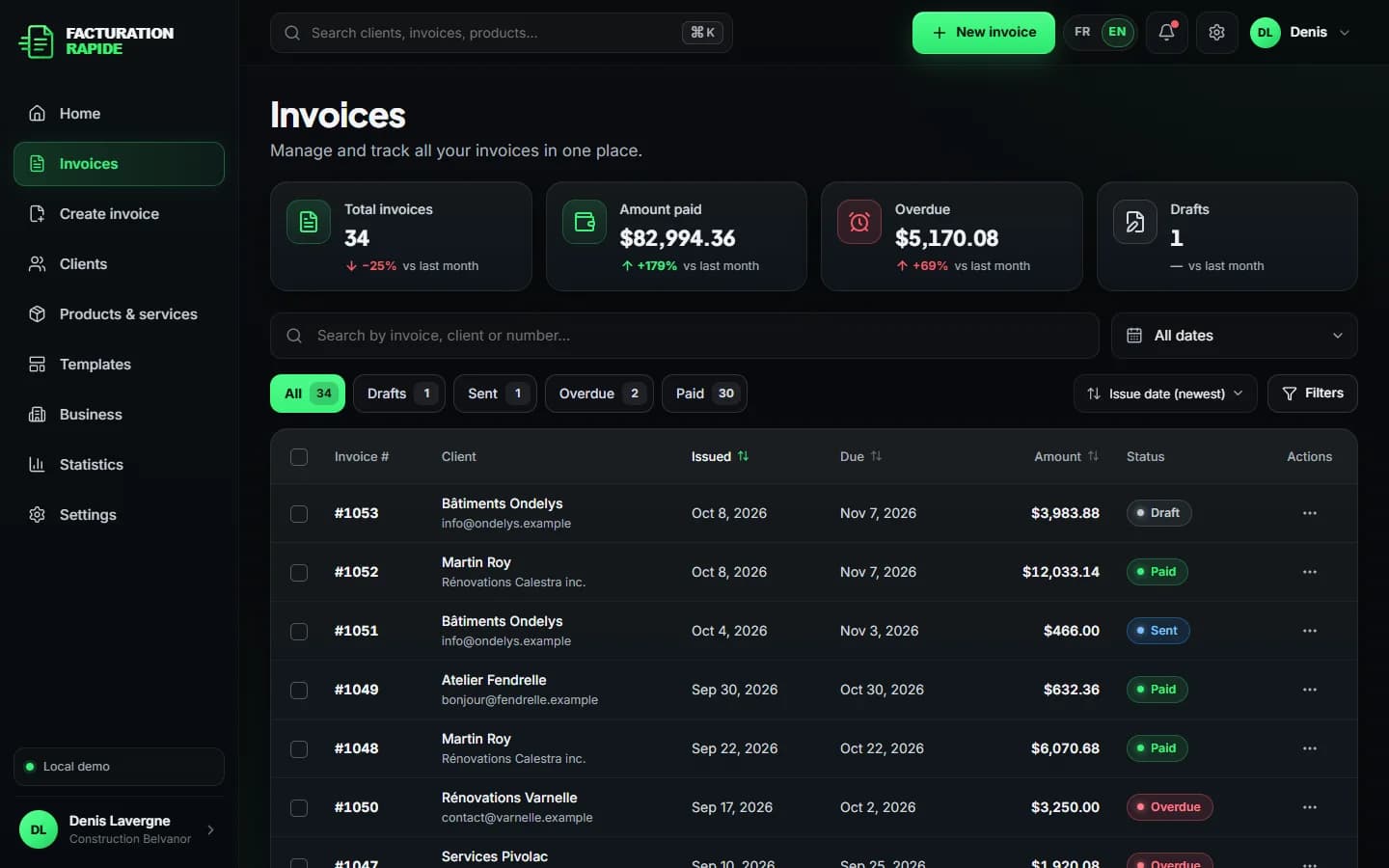The image size is (1389, 868).
Task: Open actions menu for invoice #1052
Action: (1309, 572)
